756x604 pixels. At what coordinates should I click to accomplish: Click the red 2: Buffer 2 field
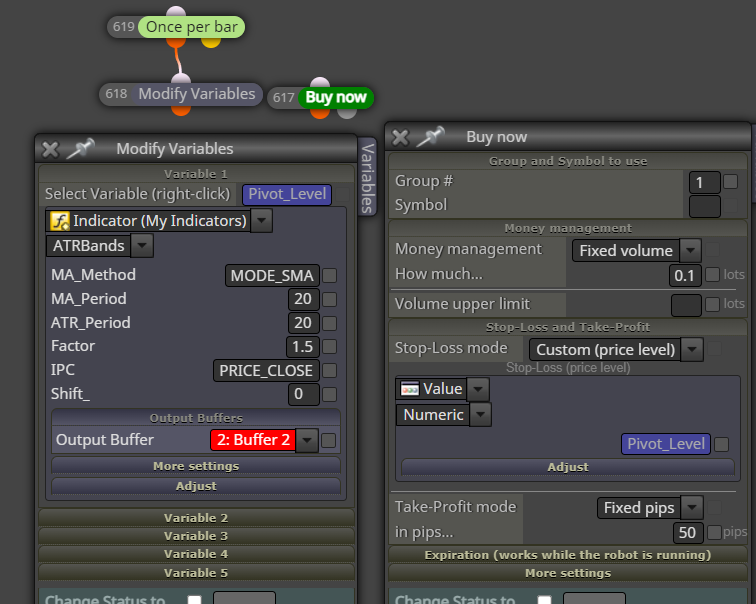click(253, 440)
